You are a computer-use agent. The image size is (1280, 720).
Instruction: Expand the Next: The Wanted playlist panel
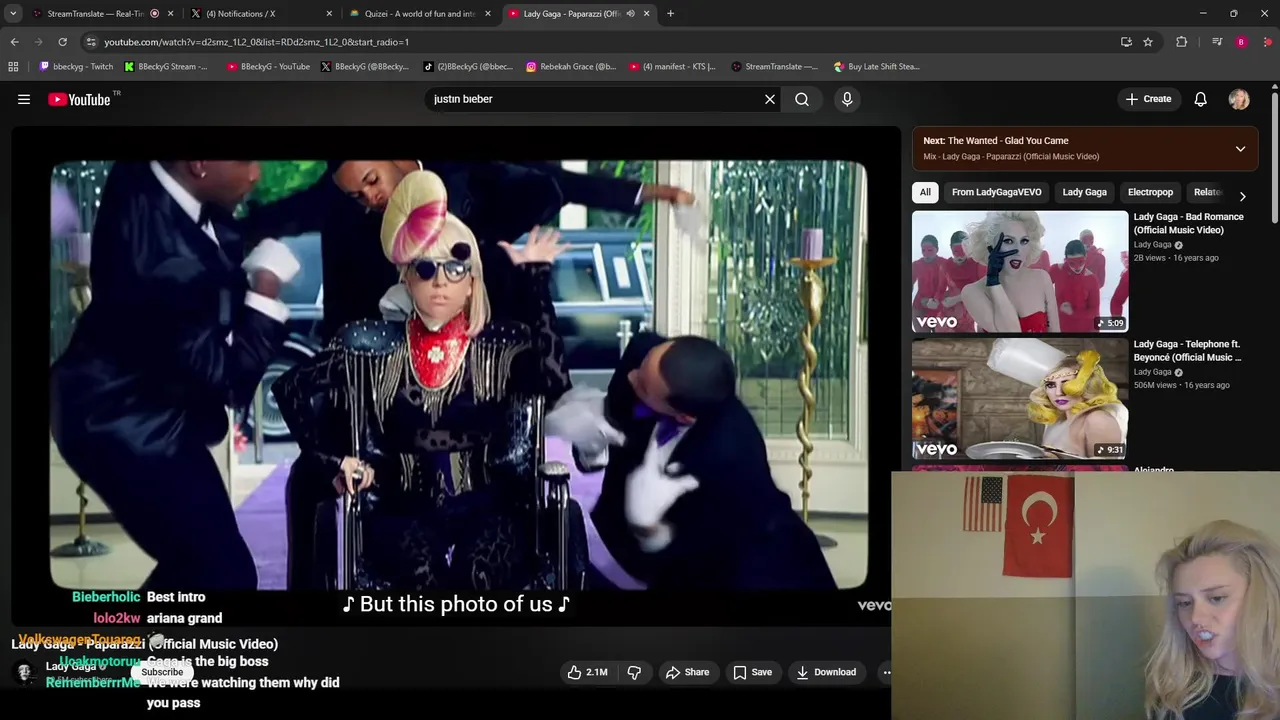click(1240, 149)
